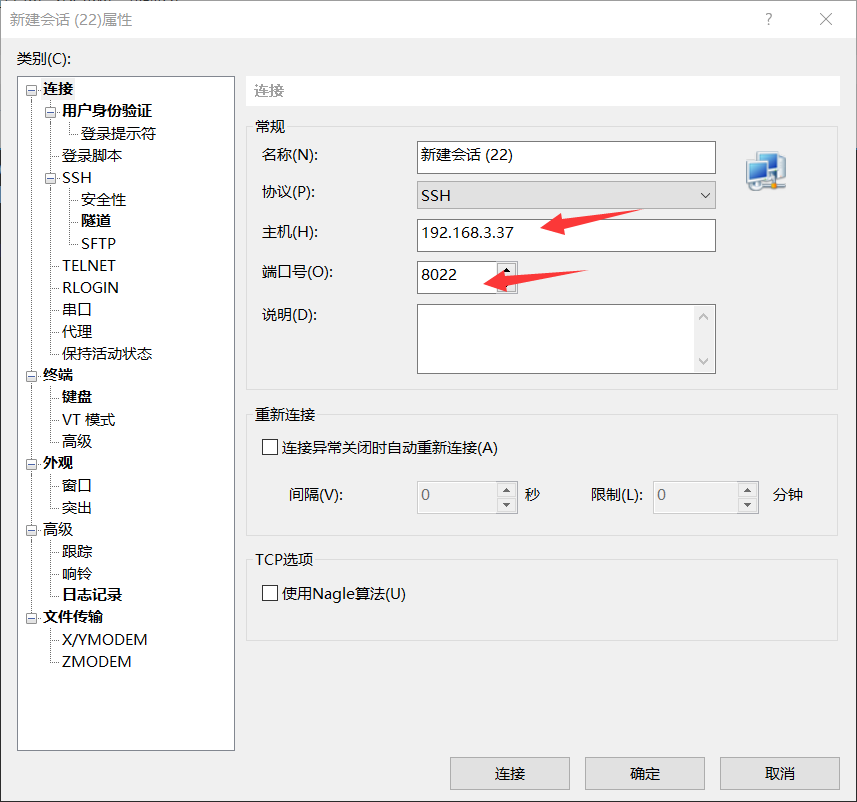Screen dimensions: 857x802
Task: Click the interval value field
Action: pos(457,497)
